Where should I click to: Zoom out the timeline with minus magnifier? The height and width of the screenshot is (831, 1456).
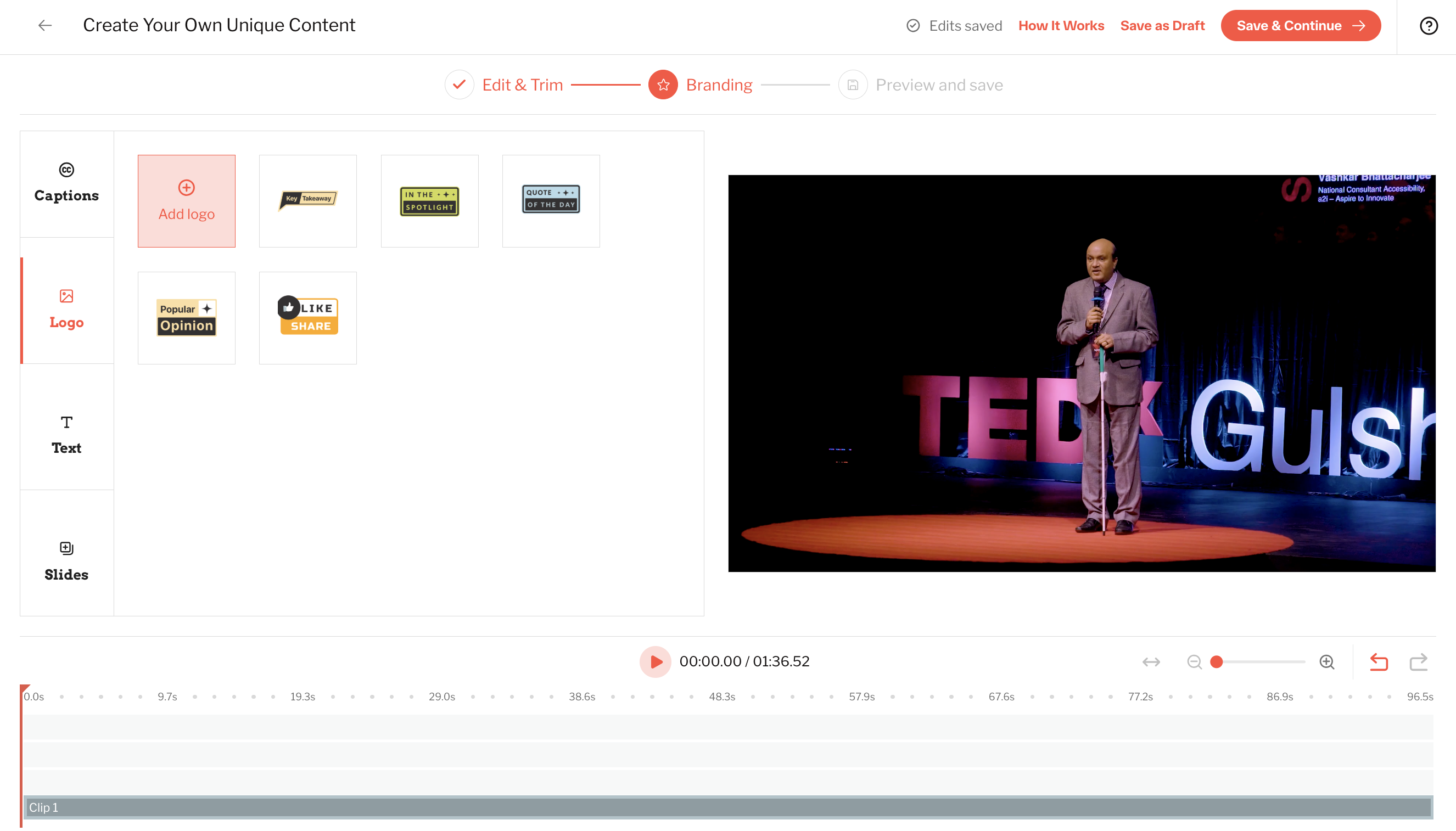[x=1194, y=661]
